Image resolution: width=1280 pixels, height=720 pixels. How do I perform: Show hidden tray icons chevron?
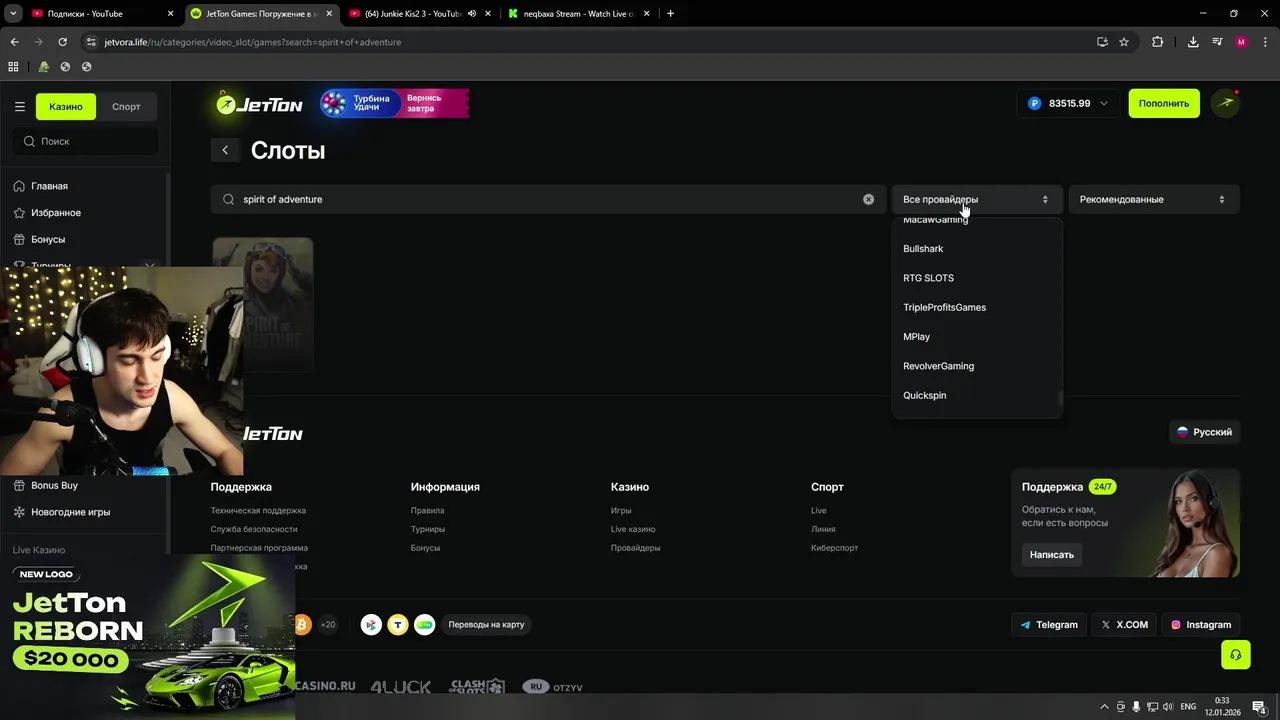coord(1104,707)
